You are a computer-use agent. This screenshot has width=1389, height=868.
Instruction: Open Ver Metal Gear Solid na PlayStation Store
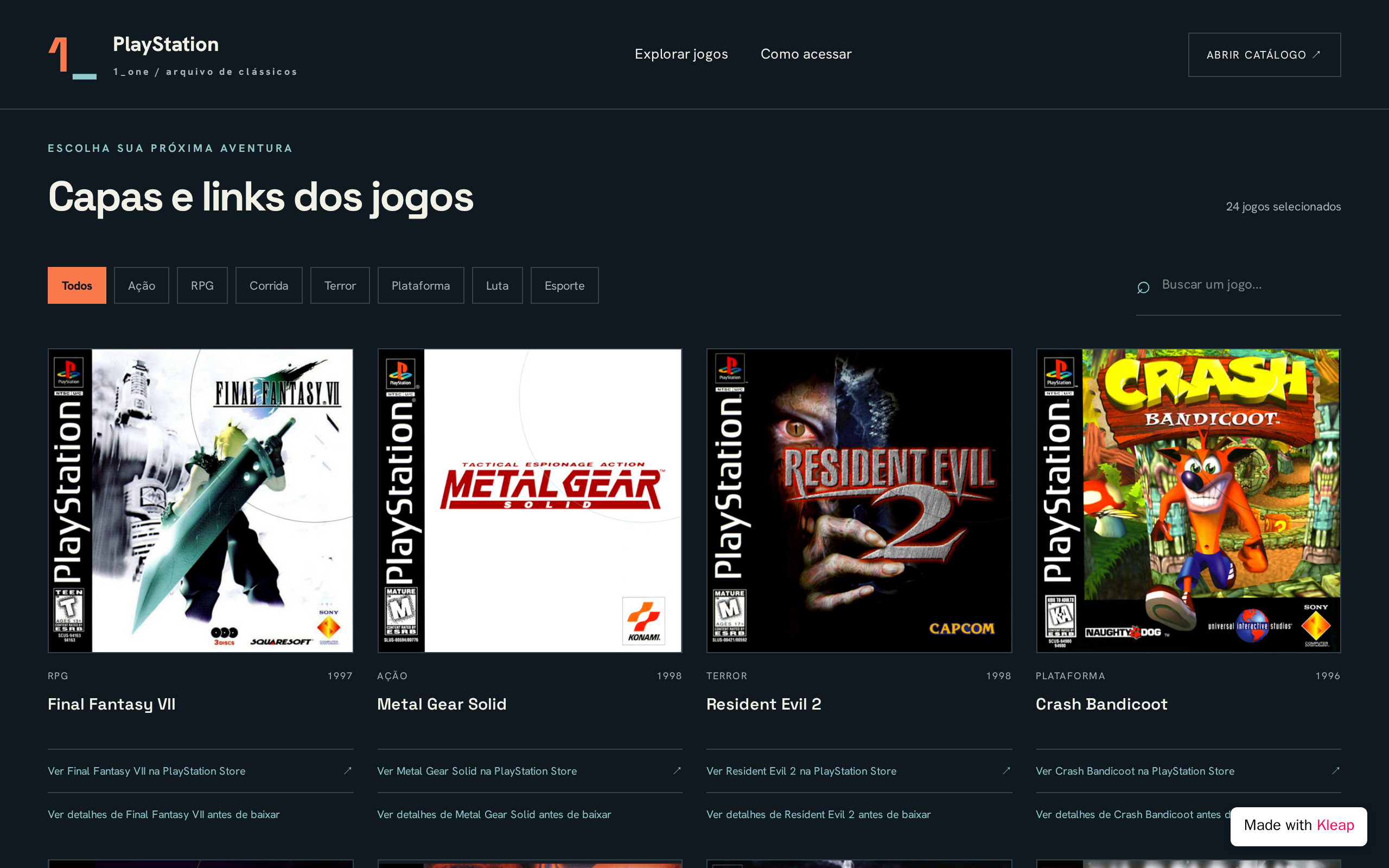pos(530,771)
